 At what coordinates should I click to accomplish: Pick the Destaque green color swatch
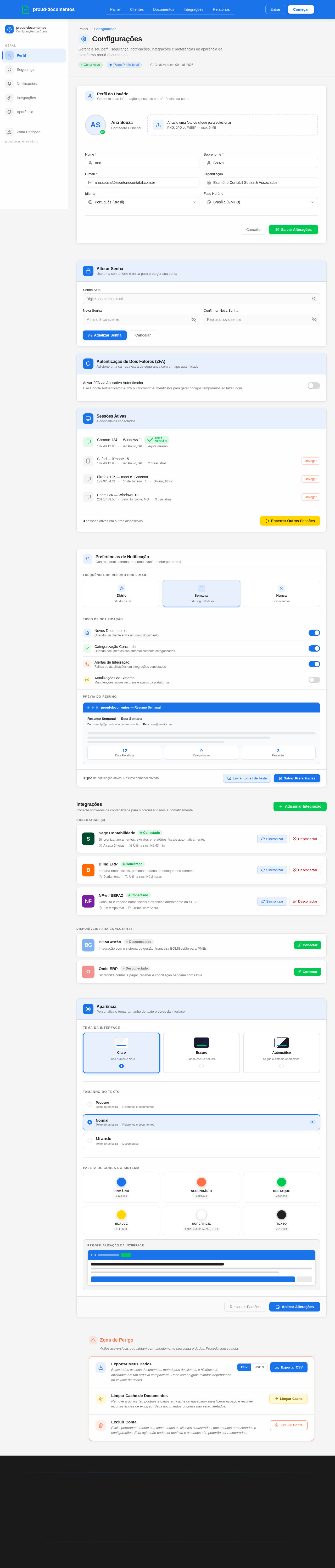click(x=281, y=1182)
